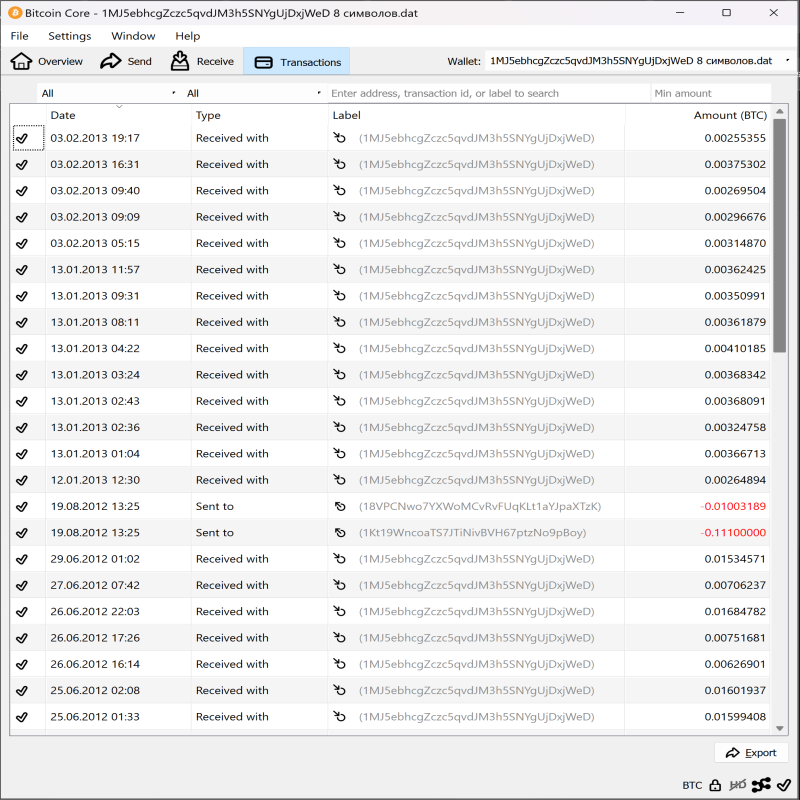Sort by the Type column header
The height and width of the screenshot is (800, 800).
pyautogui.click(x=259, y=115)
